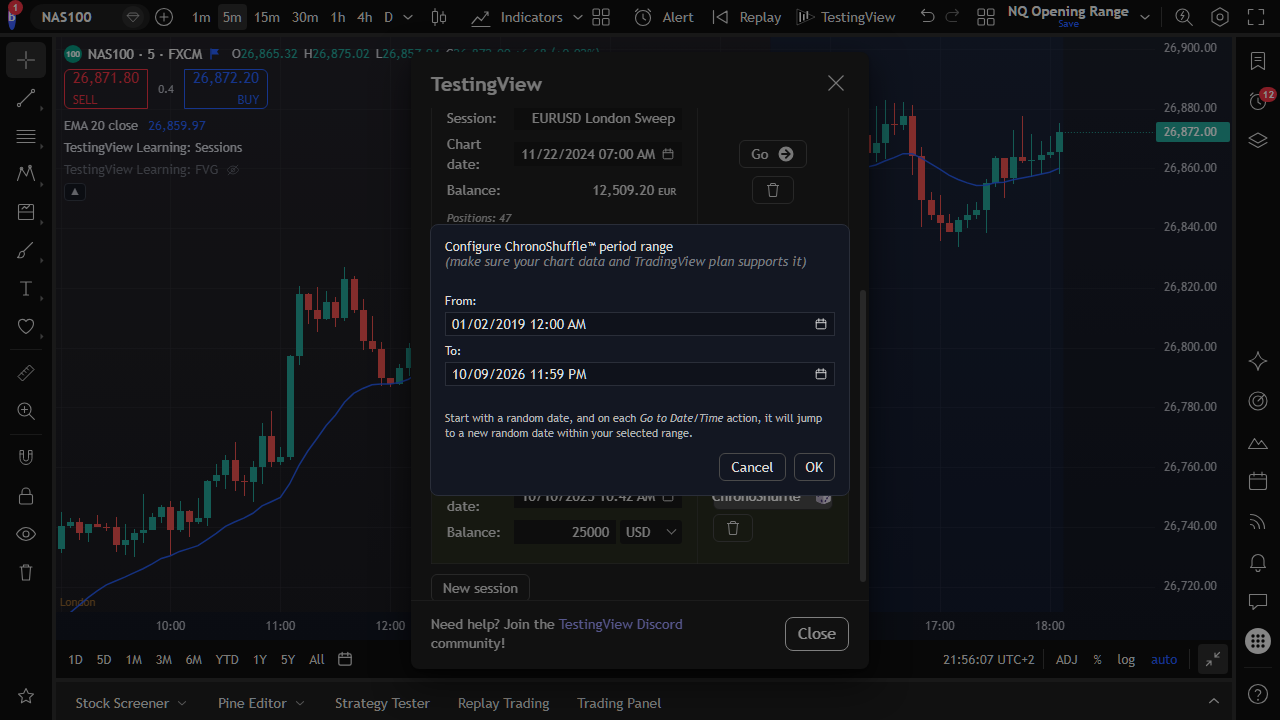Remove drawings with the trash icon

pos(26,572)
